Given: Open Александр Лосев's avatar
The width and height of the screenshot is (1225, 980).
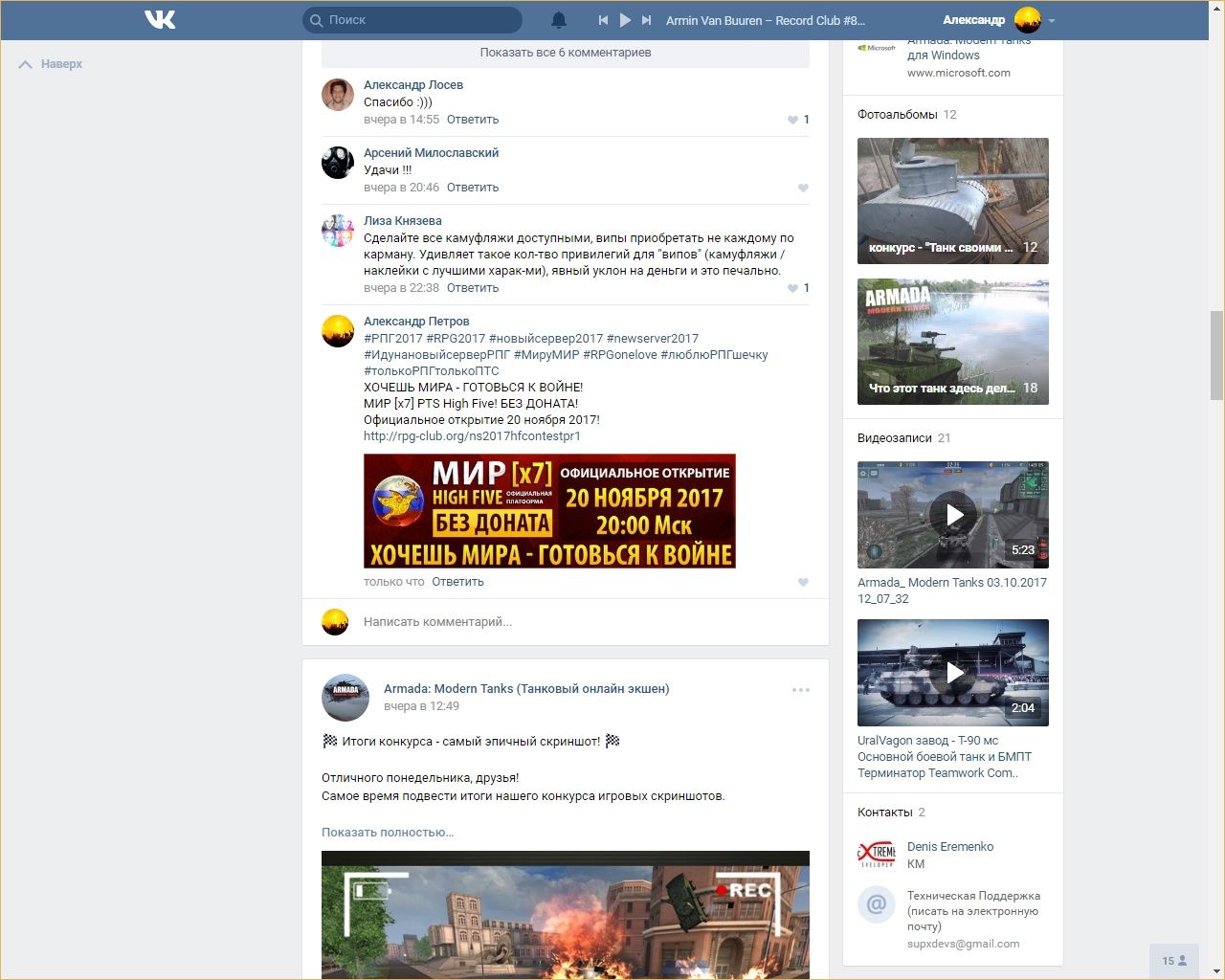Looking at the screenshot, I should point(338,95).
